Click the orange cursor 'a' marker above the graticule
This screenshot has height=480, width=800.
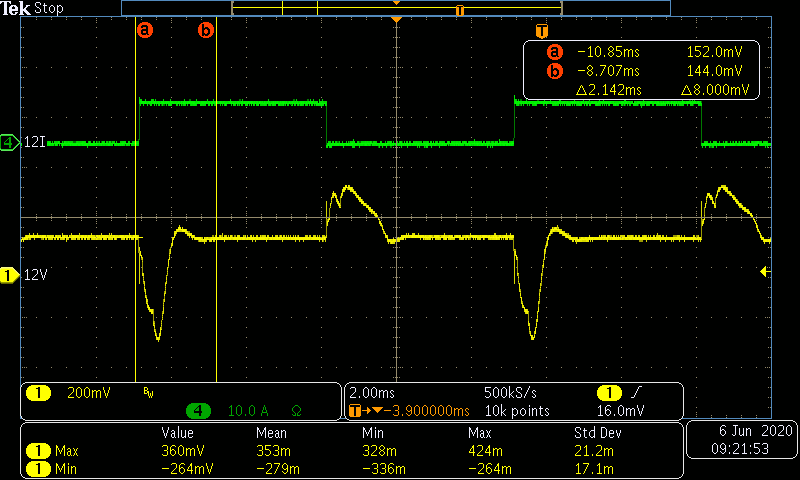(x=145, y=30)
